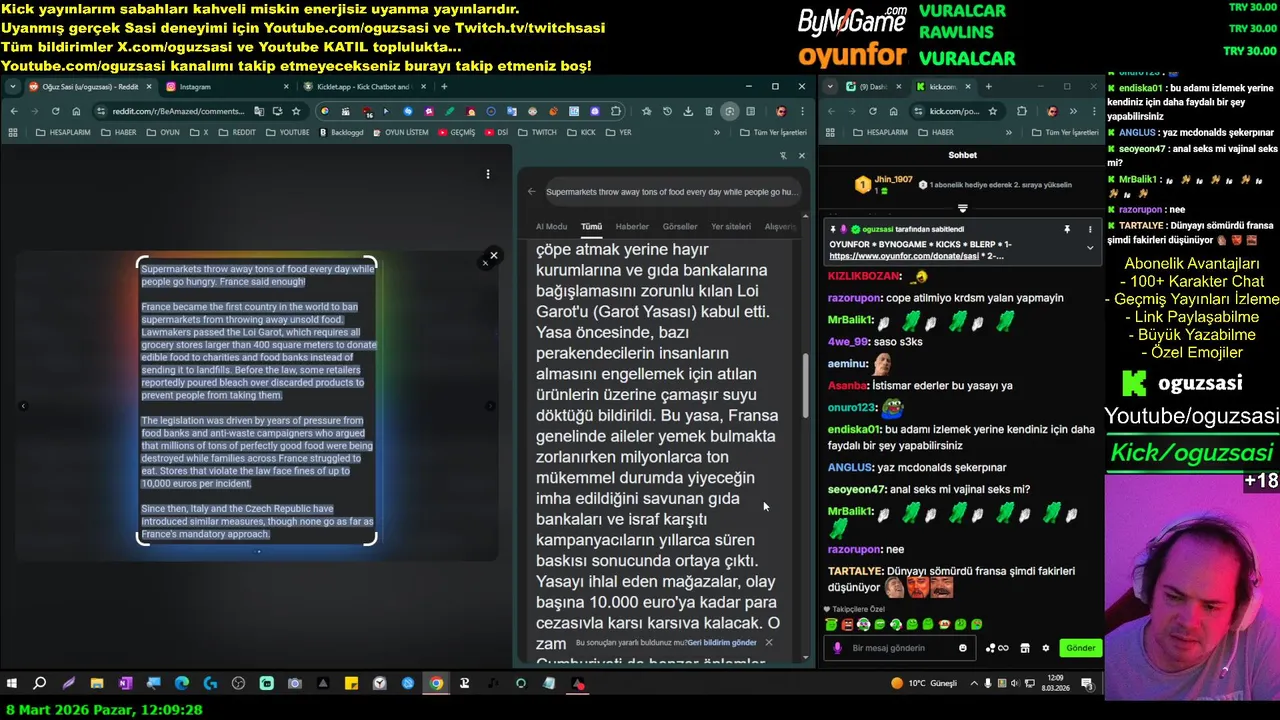
Task: Send the chat message with Gönder
Action: 1081,648
